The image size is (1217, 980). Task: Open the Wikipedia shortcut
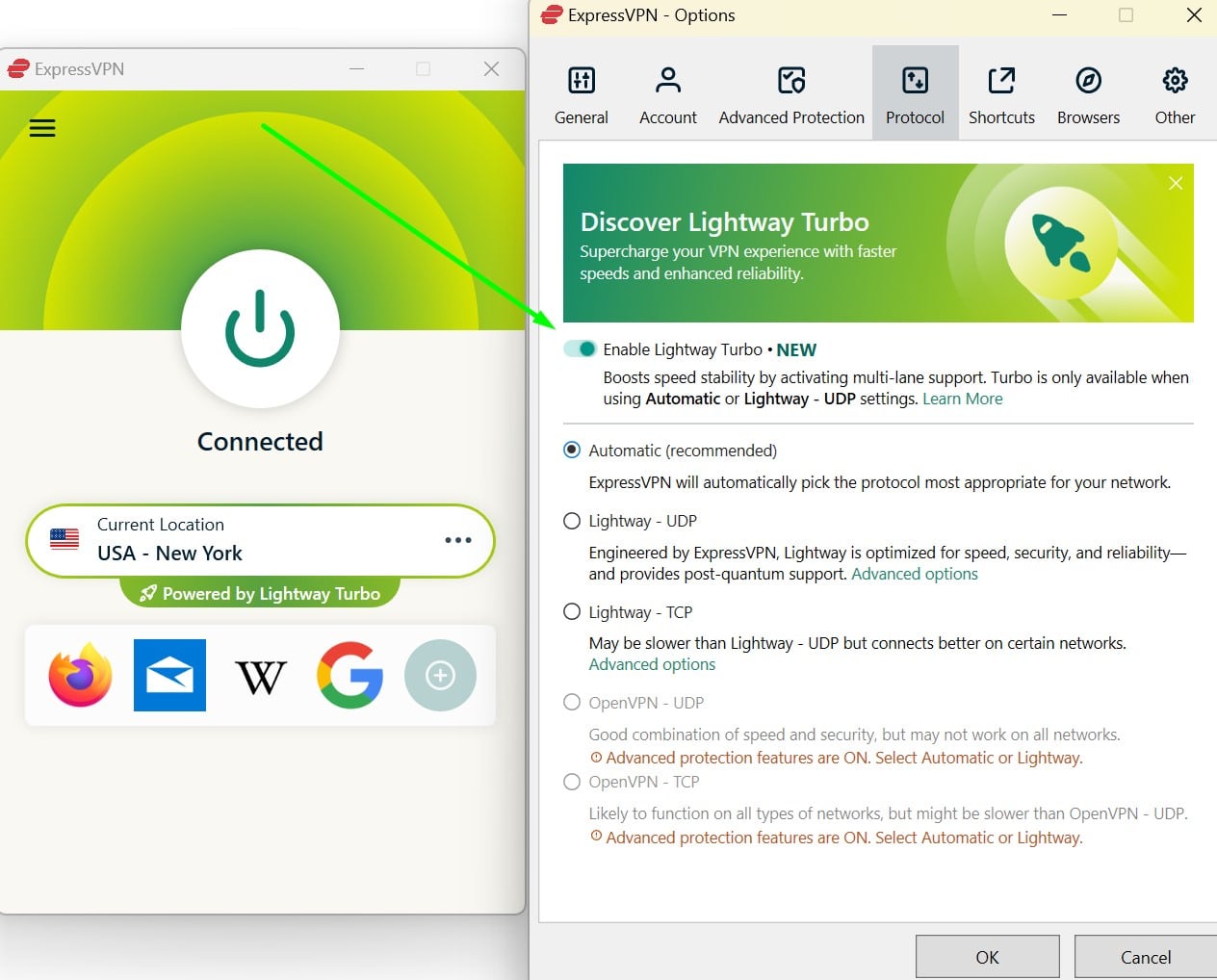pyautogui.click(x=260, y=677)
